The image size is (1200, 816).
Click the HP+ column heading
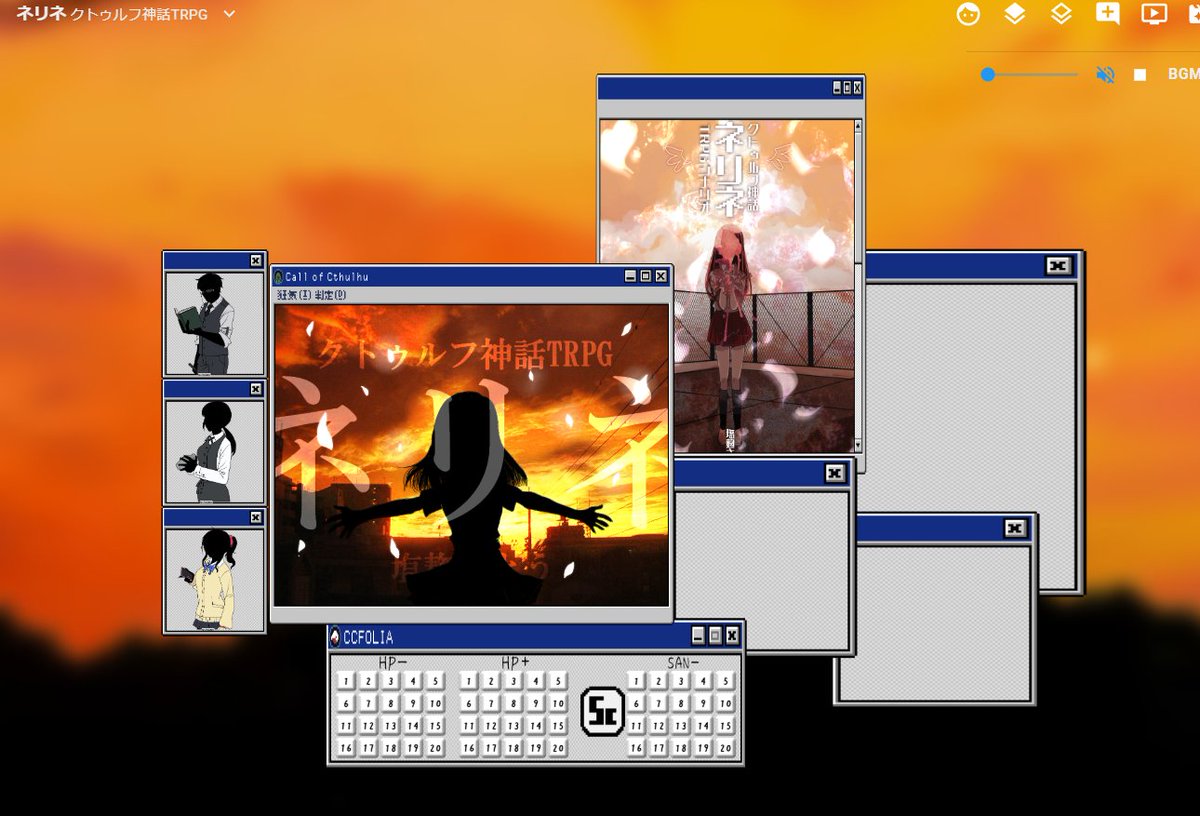[516, 662]
